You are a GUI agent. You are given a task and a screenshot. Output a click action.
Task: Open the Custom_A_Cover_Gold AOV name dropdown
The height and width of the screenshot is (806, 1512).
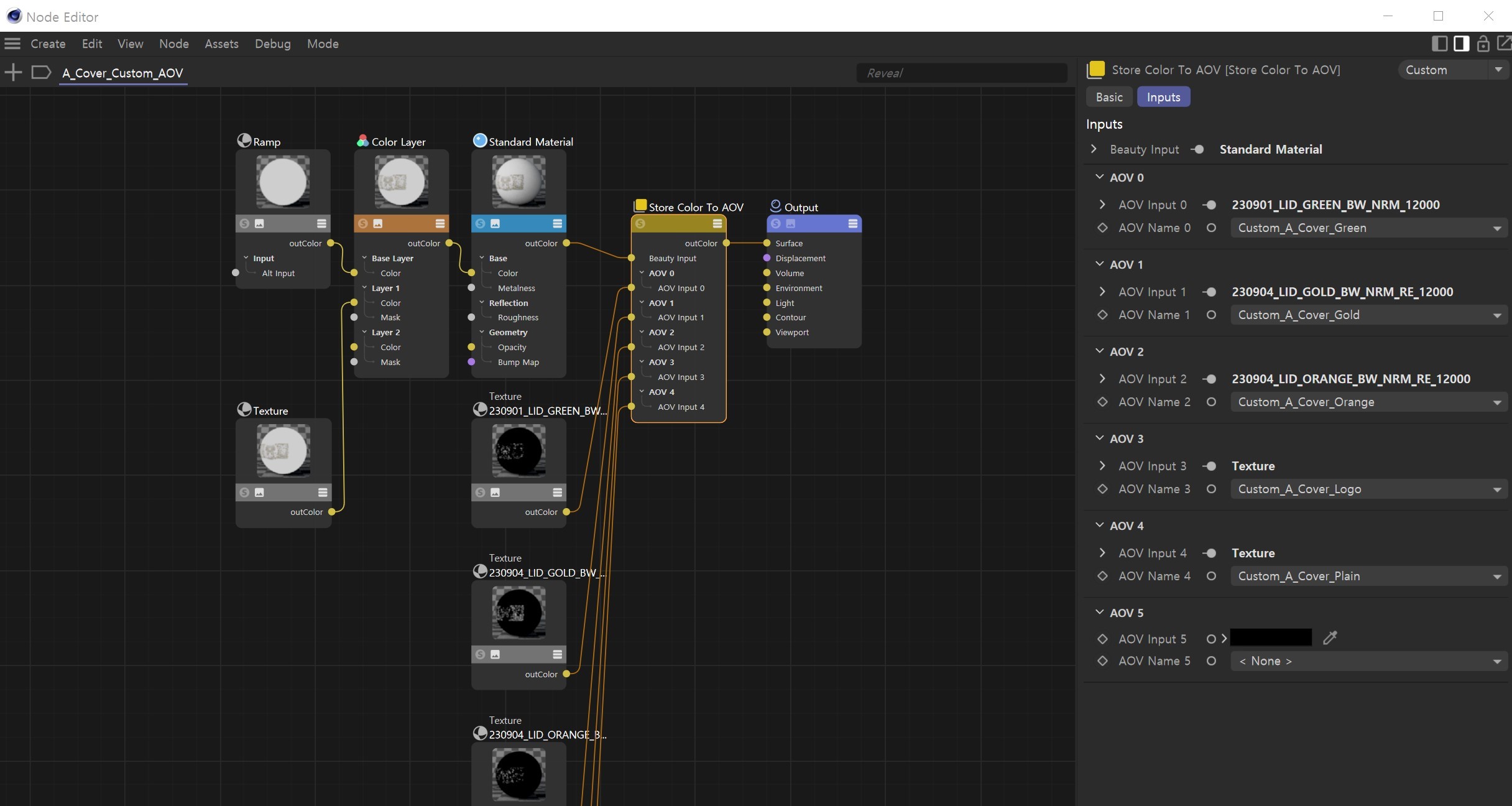[x=1368, y=315]
